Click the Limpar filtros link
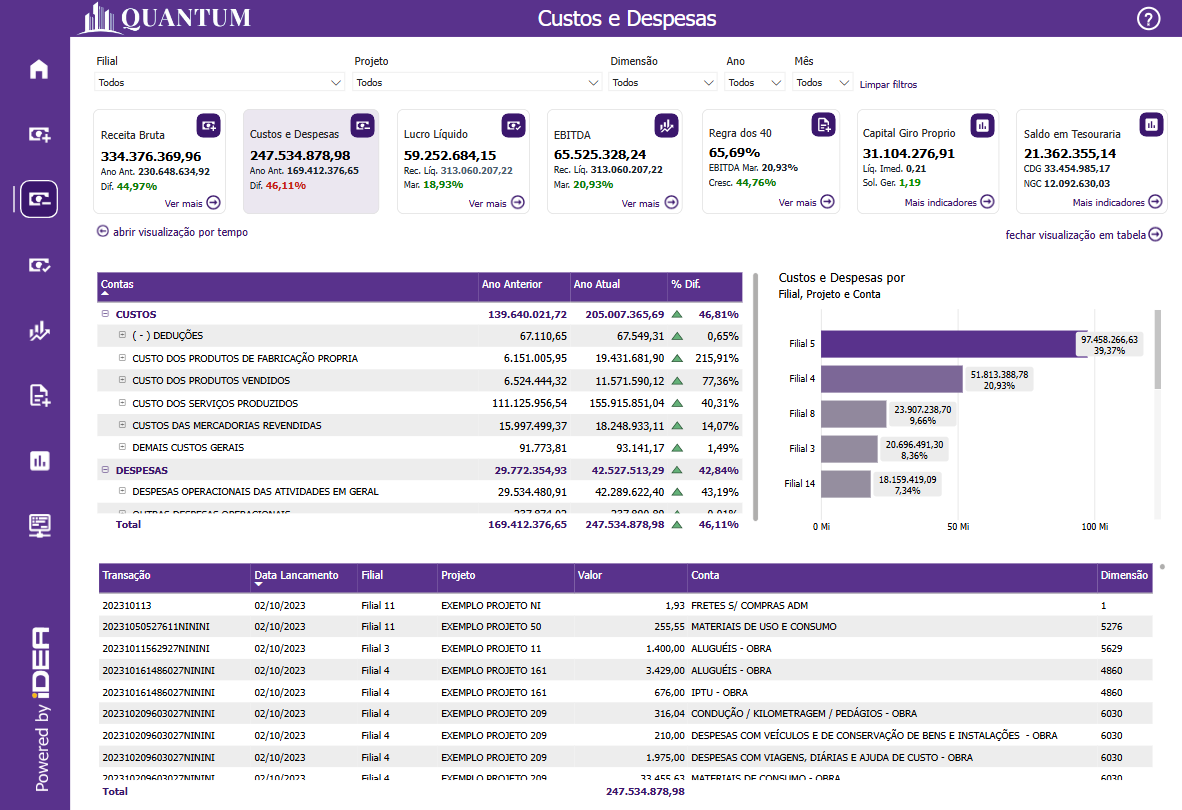The height and width of the screenshot is (810, 1182). [888, 85]
